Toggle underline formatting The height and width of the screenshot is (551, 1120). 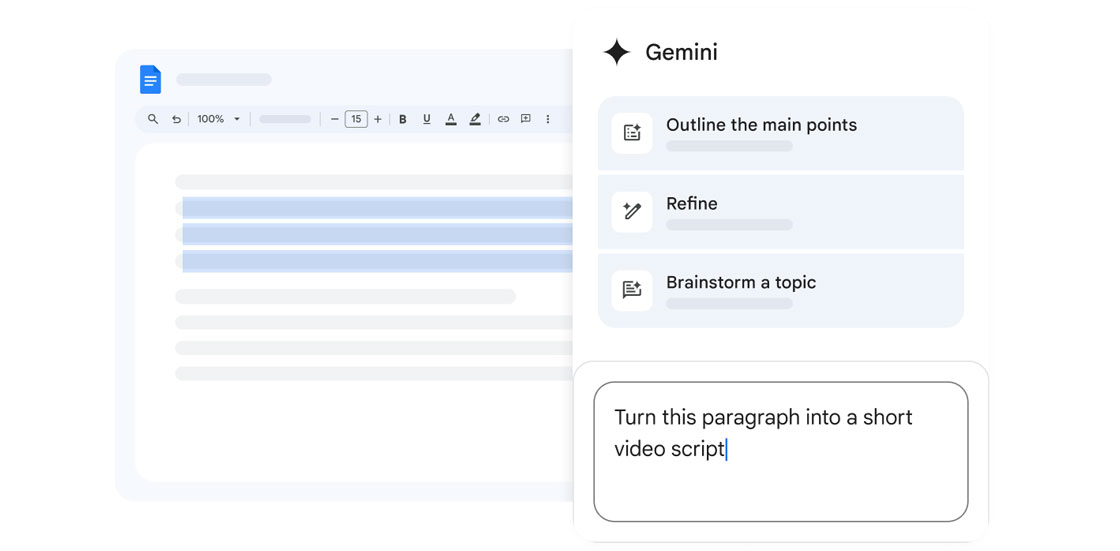(x=426, y=119)
